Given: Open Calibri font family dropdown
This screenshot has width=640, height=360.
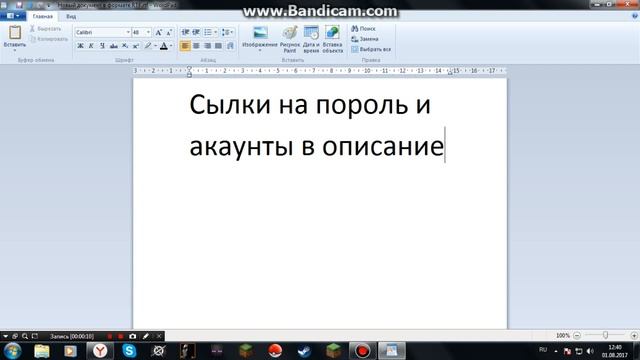Looking at the screenshot, I should pos(128,32).
